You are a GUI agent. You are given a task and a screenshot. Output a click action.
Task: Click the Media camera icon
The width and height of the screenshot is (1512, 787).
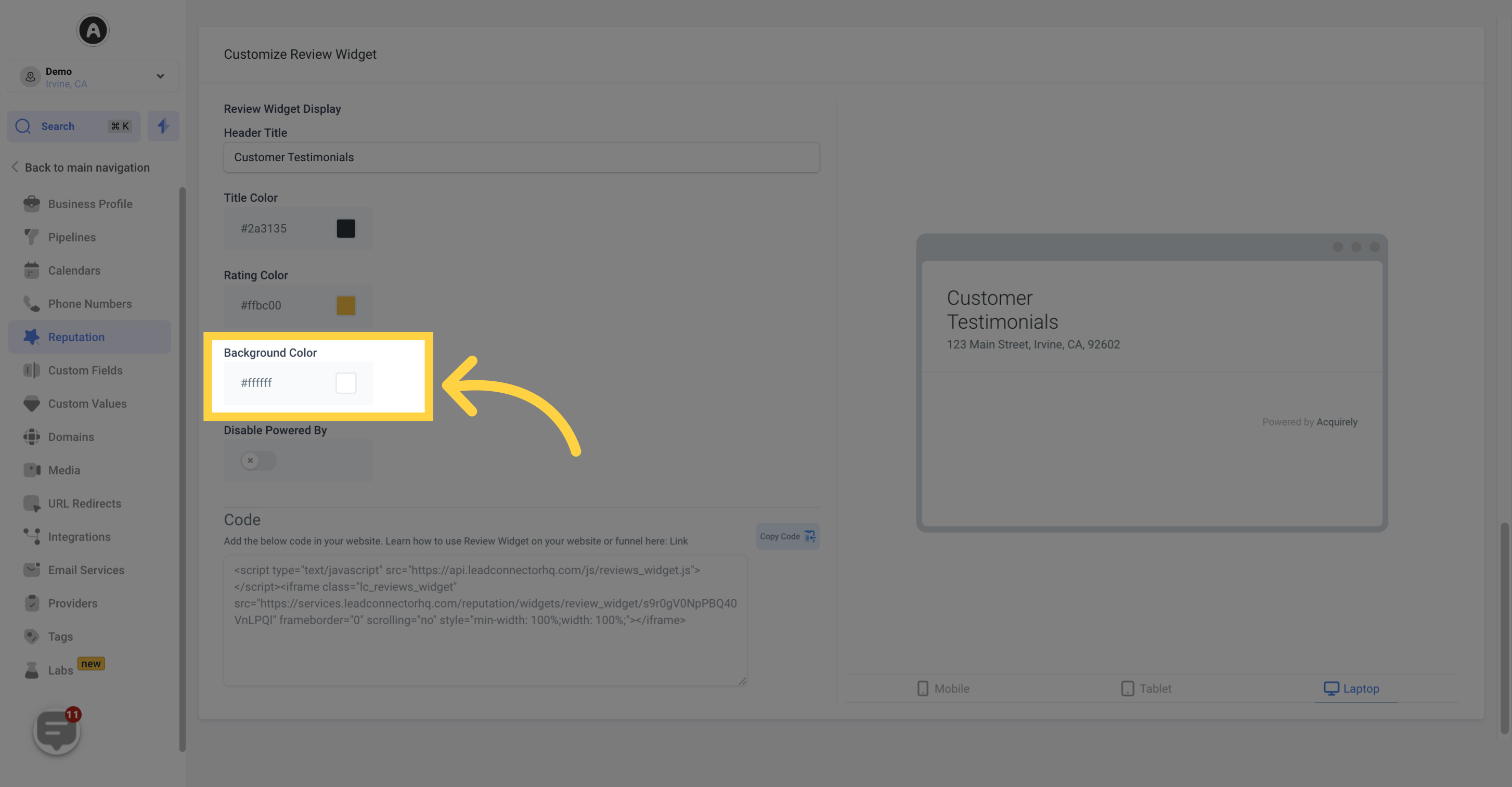pos(32,470)
